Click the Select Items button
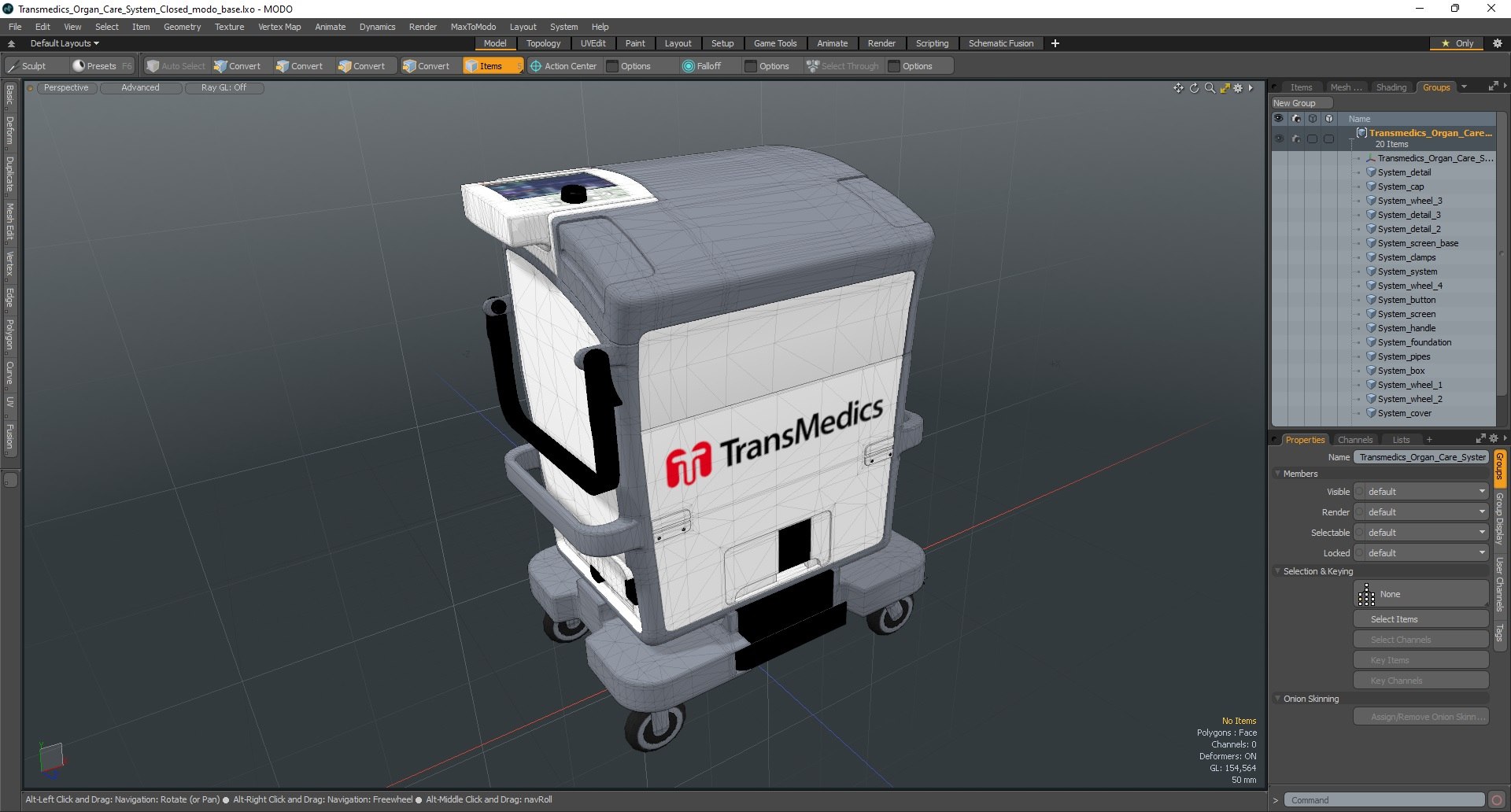The width and height of the screenshot is (1511, 812). [1421, 619]
